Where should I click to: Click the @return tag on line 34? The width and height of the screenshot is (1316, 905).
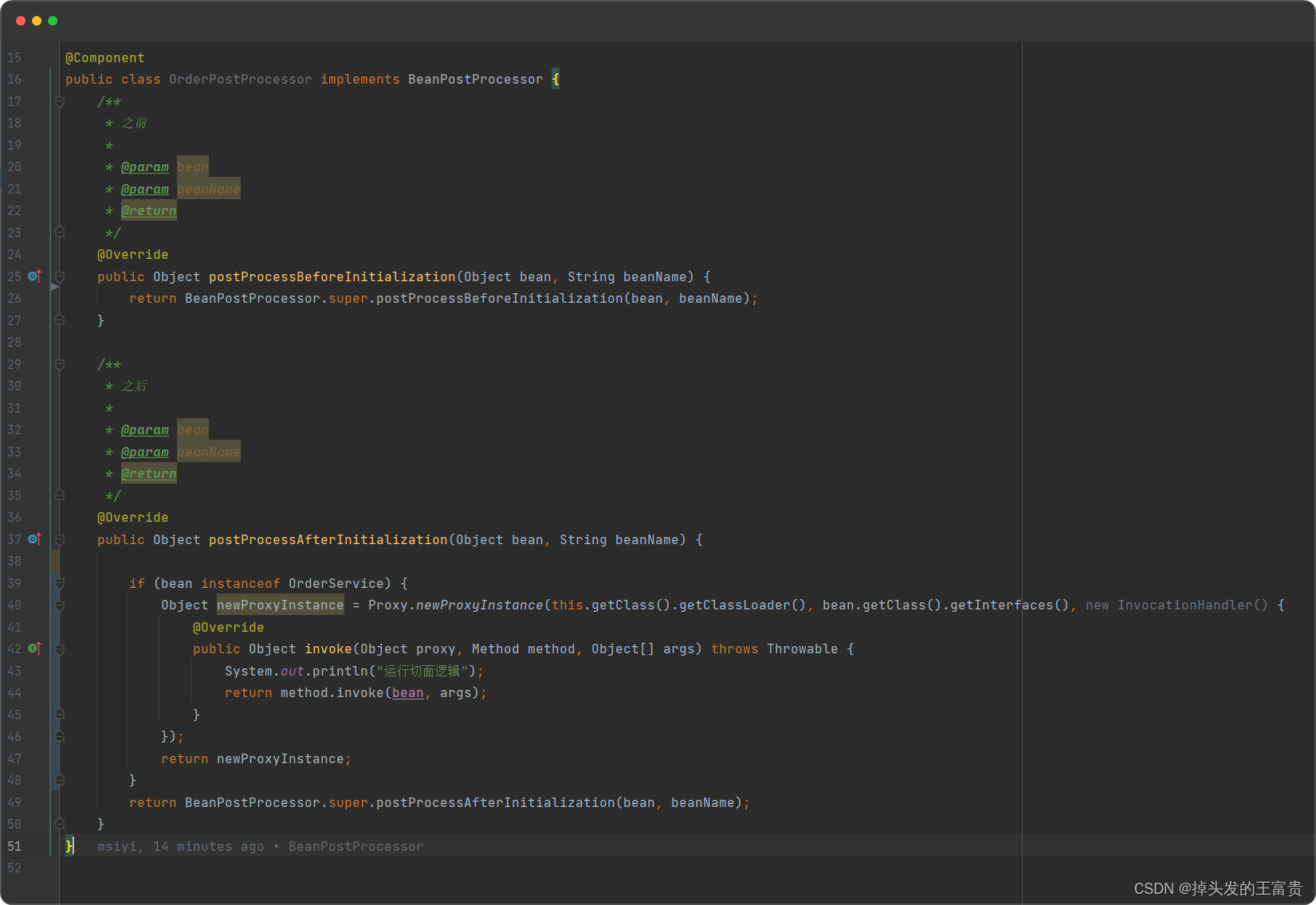[x=149, y=473]
